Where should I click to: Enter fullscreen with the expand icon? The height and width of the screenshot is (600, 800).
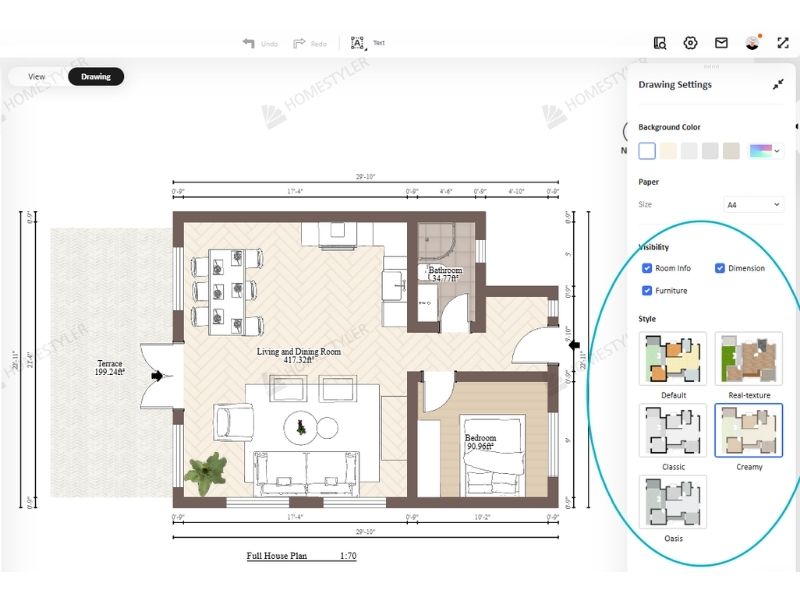coord(783,43)
